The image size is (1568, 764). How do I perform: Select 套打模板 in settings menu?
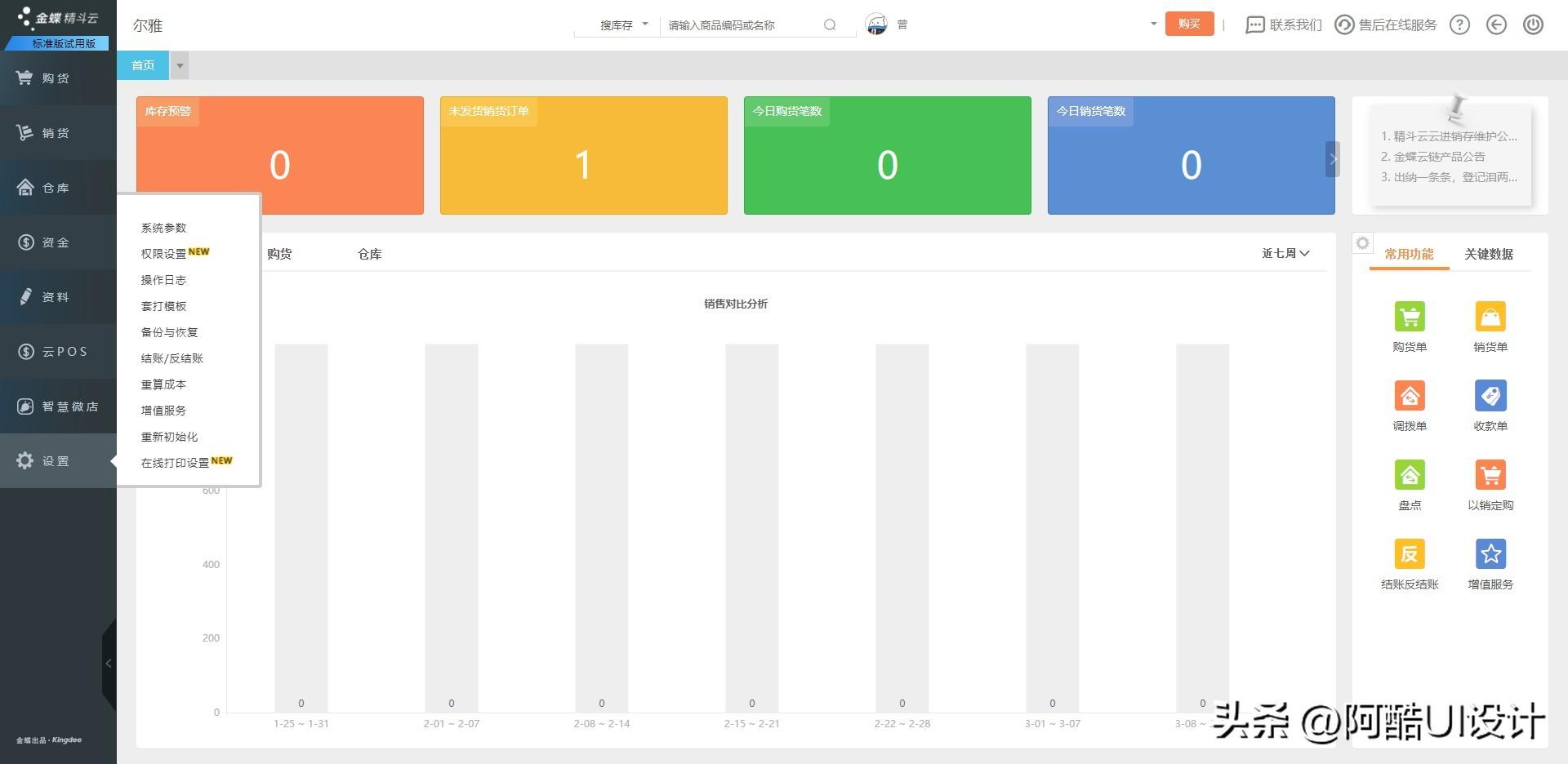coord(163,306)
